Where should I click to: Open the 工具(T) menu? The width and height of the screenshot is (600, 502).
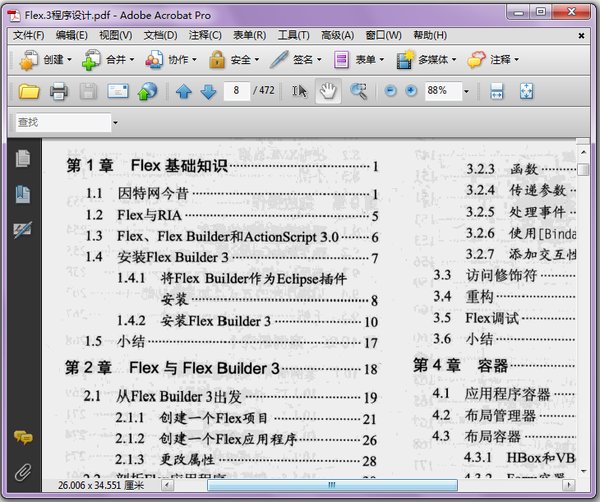click(x=293, y=36)
